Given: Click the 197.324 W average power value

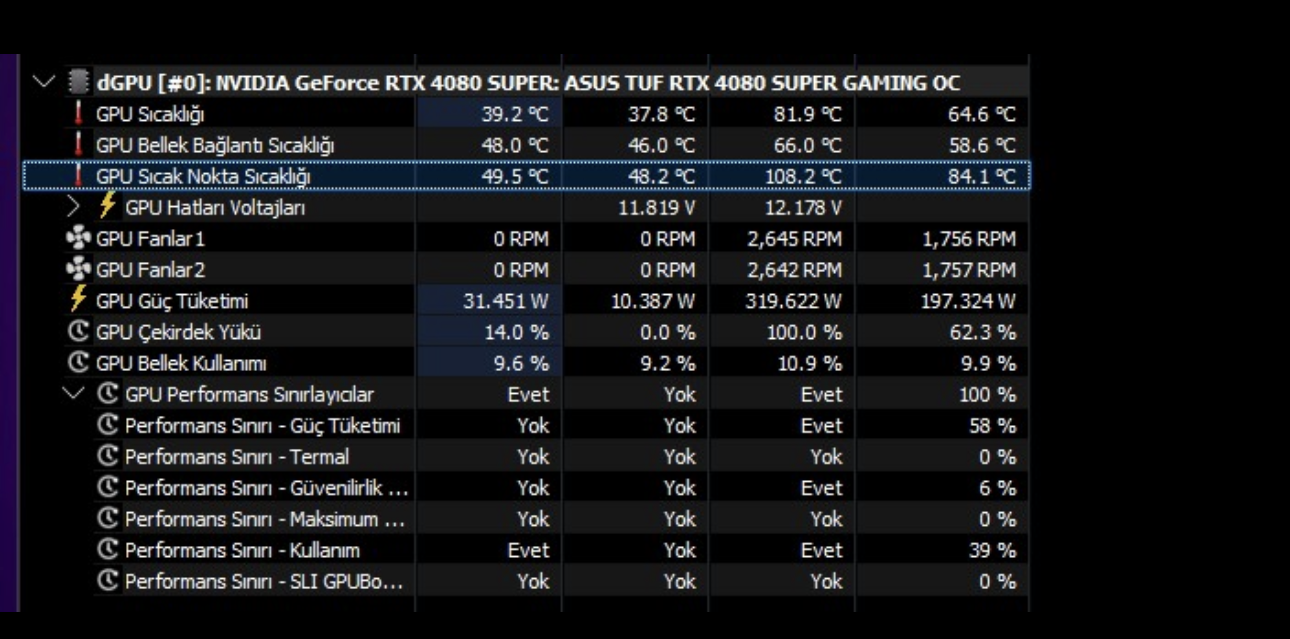Looking at the screenshot, I should click(968, 301).
